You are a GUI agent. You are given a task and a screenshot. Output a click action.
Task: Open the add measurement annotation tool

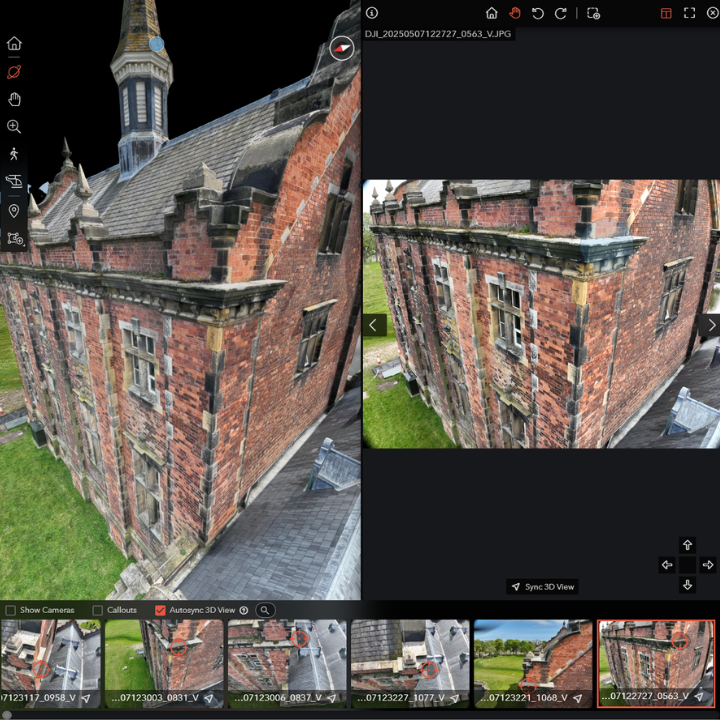[x=15, y=239]
